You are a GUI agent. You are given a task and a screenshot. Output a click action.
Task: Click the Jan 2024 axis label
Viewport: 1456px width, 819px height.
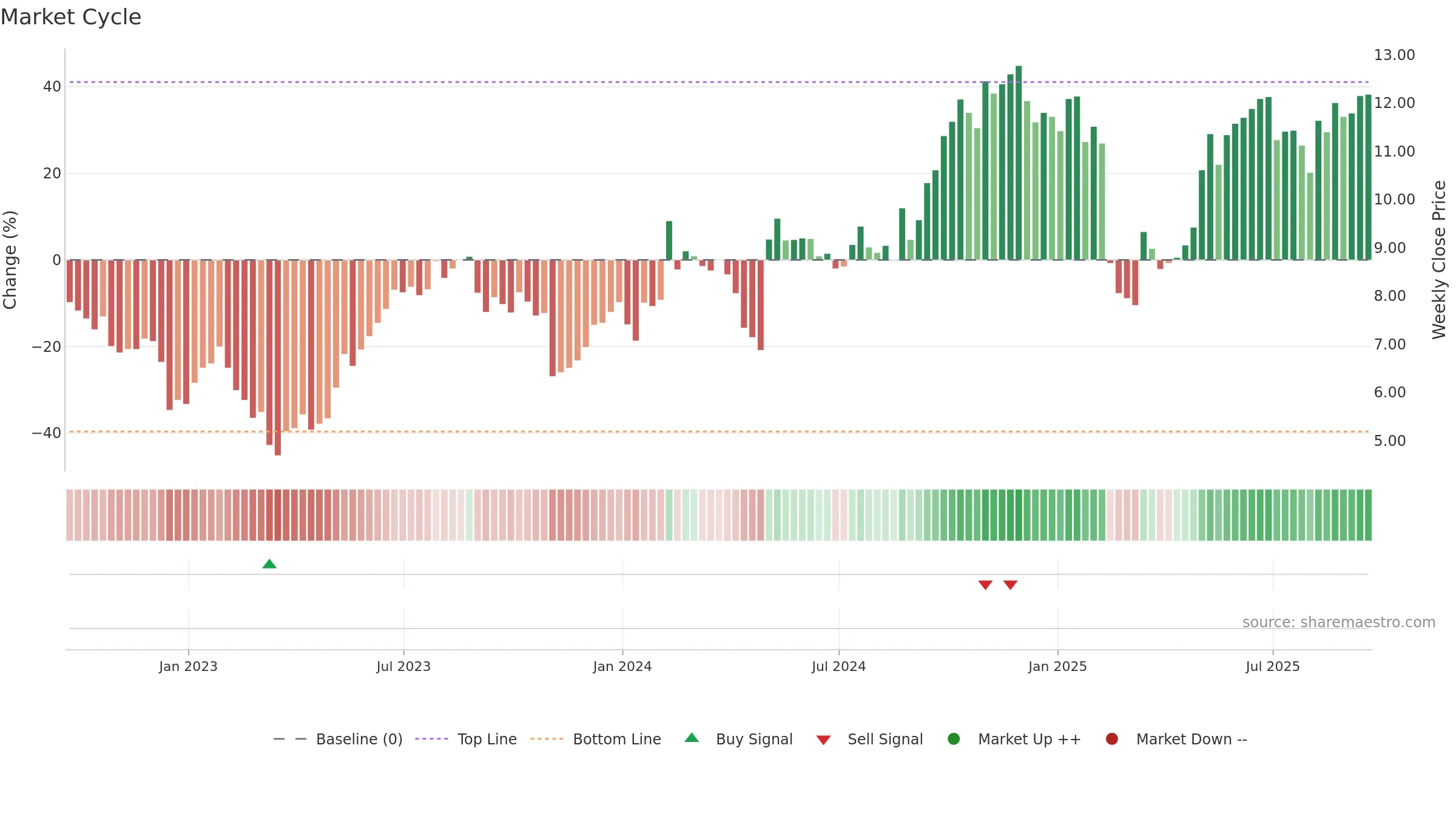click(622, 666)
